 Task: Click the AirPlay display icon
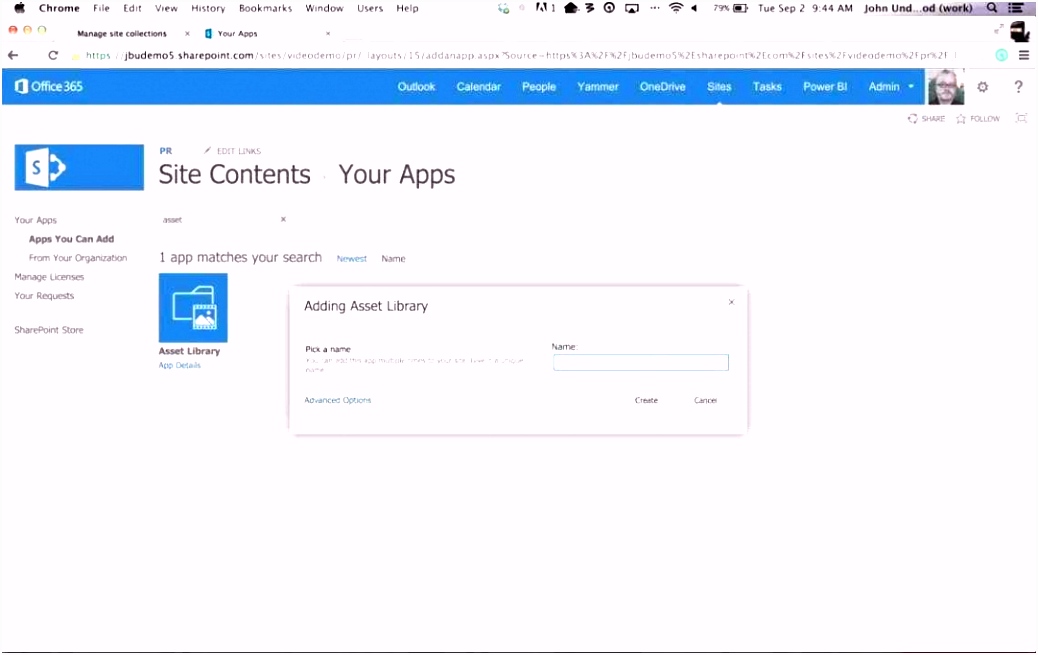(x=632, y=8)
